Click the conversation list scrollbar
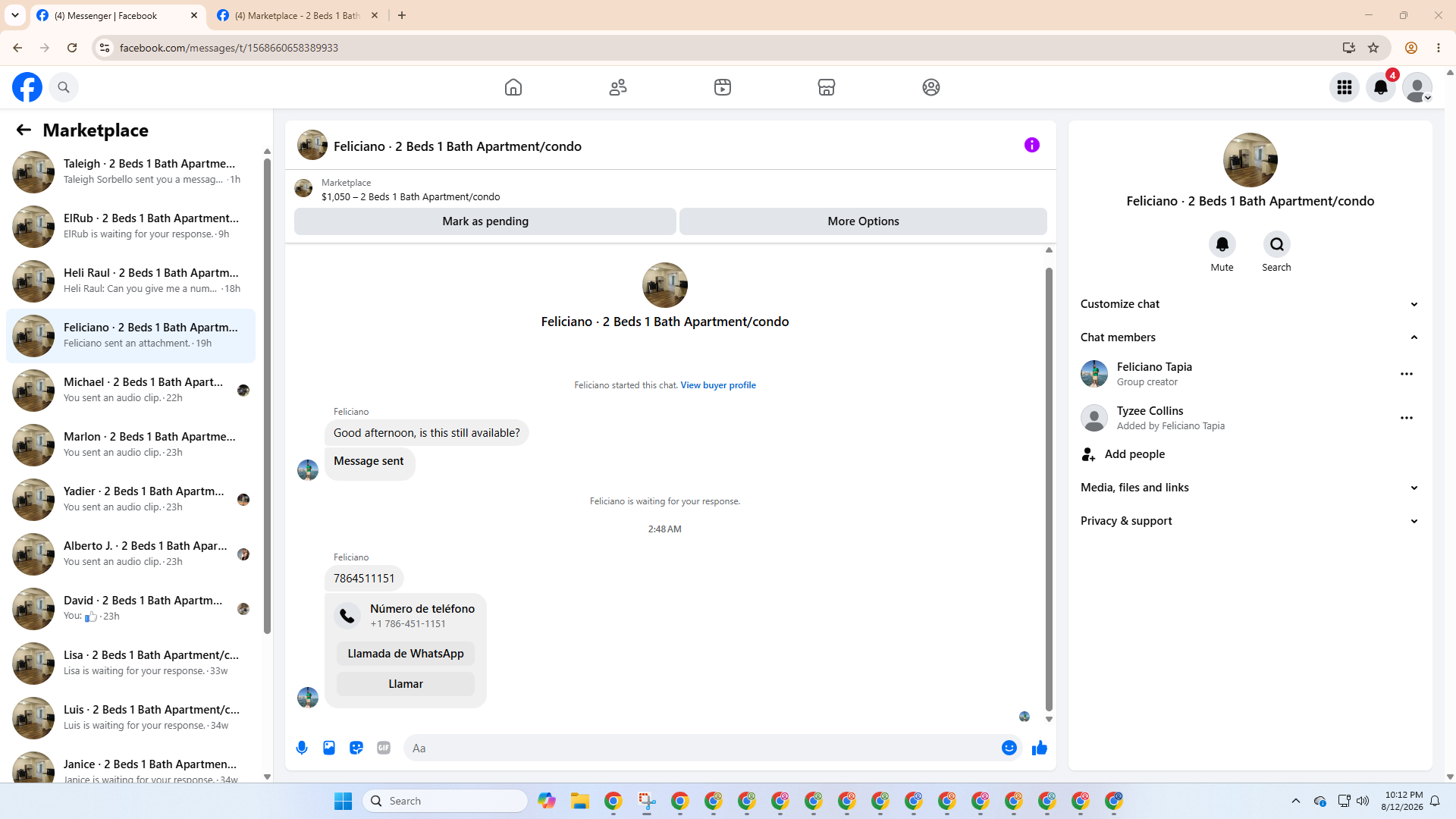The height and width of the screenshot is (819, 1456). point(267,394)
